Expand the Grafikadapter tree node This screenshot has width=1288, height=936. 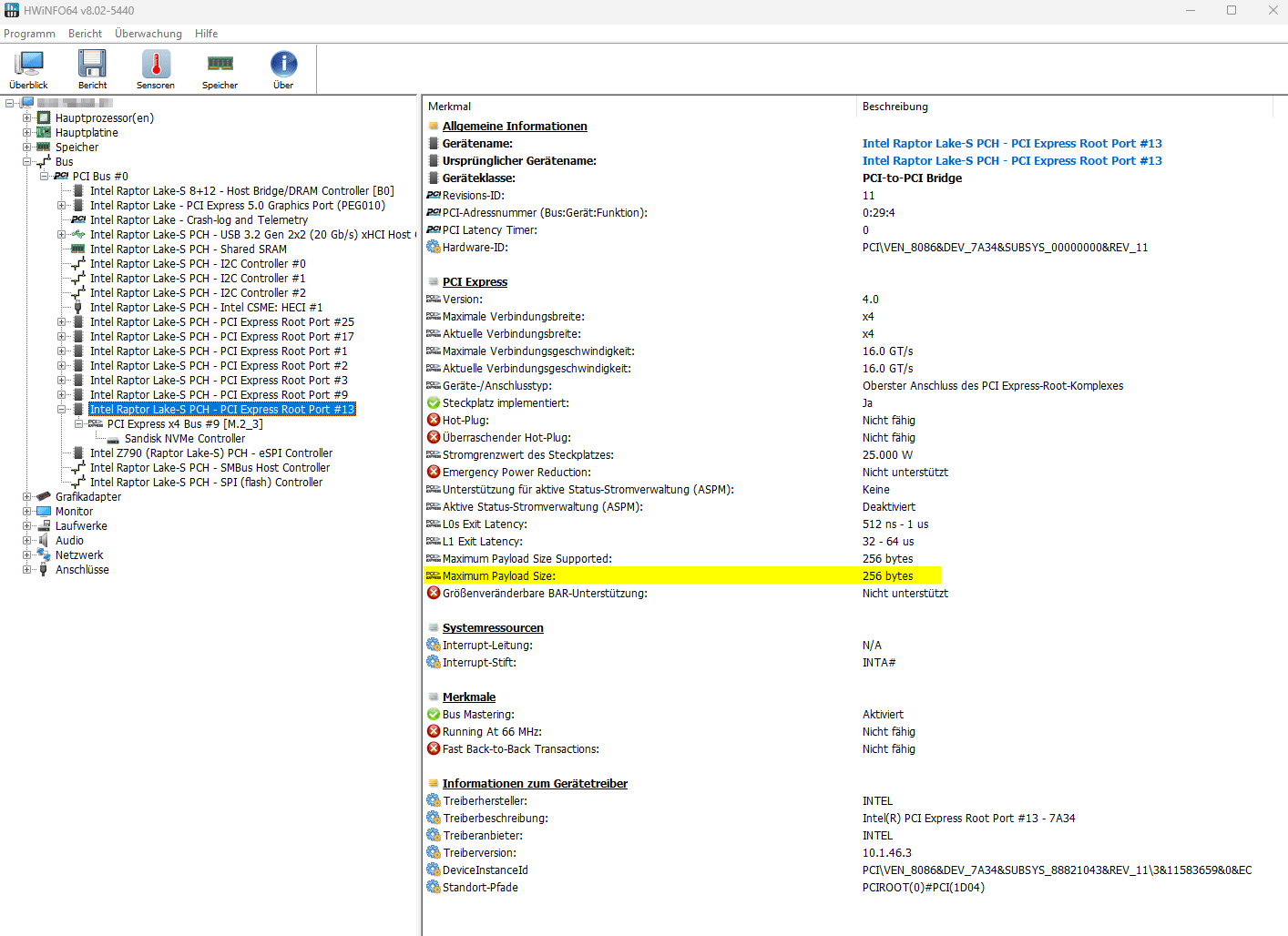pos(27,497)
